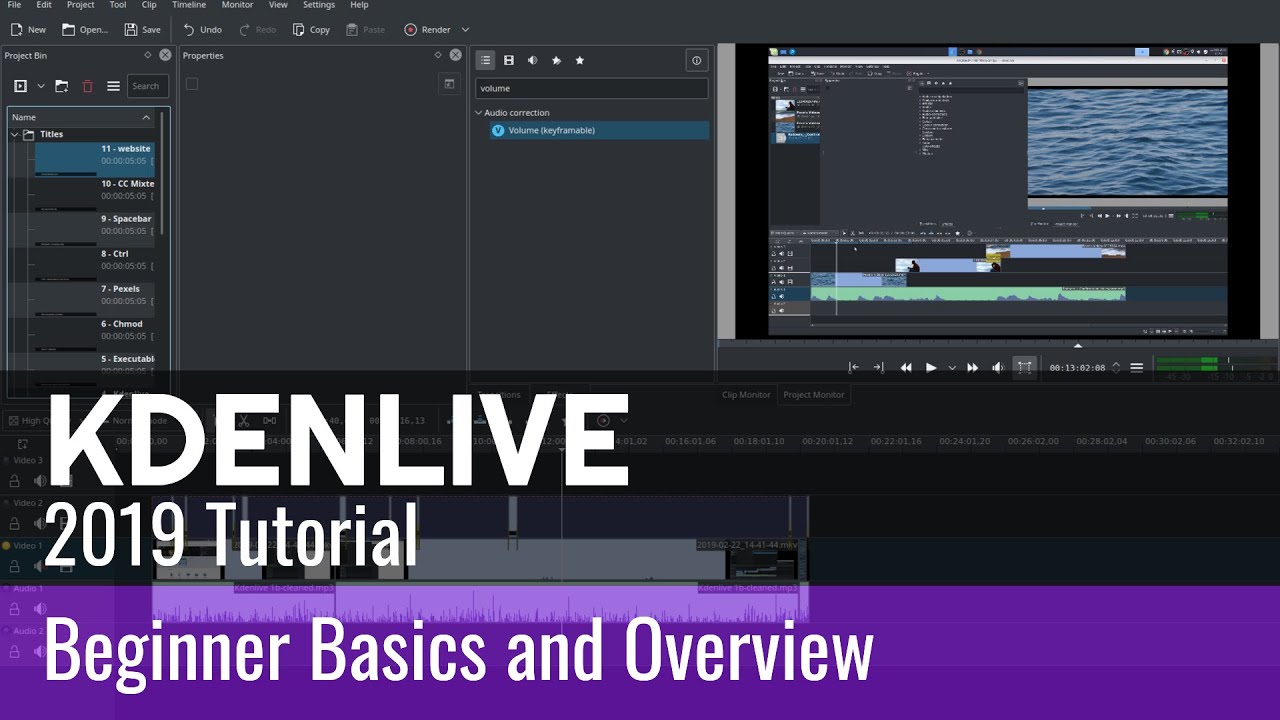The height and width of the screenshot is (720, 1280).
Task: Select the '9 - Spacebar' clip
Action: click(94, 229)
